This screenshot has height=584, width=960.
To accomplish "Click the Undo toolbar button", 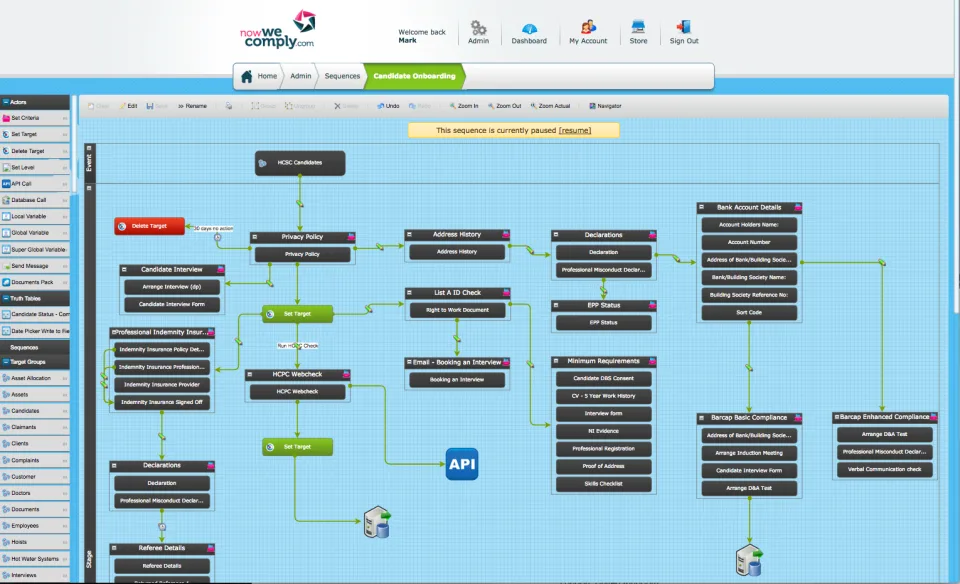I will point(388,106).
